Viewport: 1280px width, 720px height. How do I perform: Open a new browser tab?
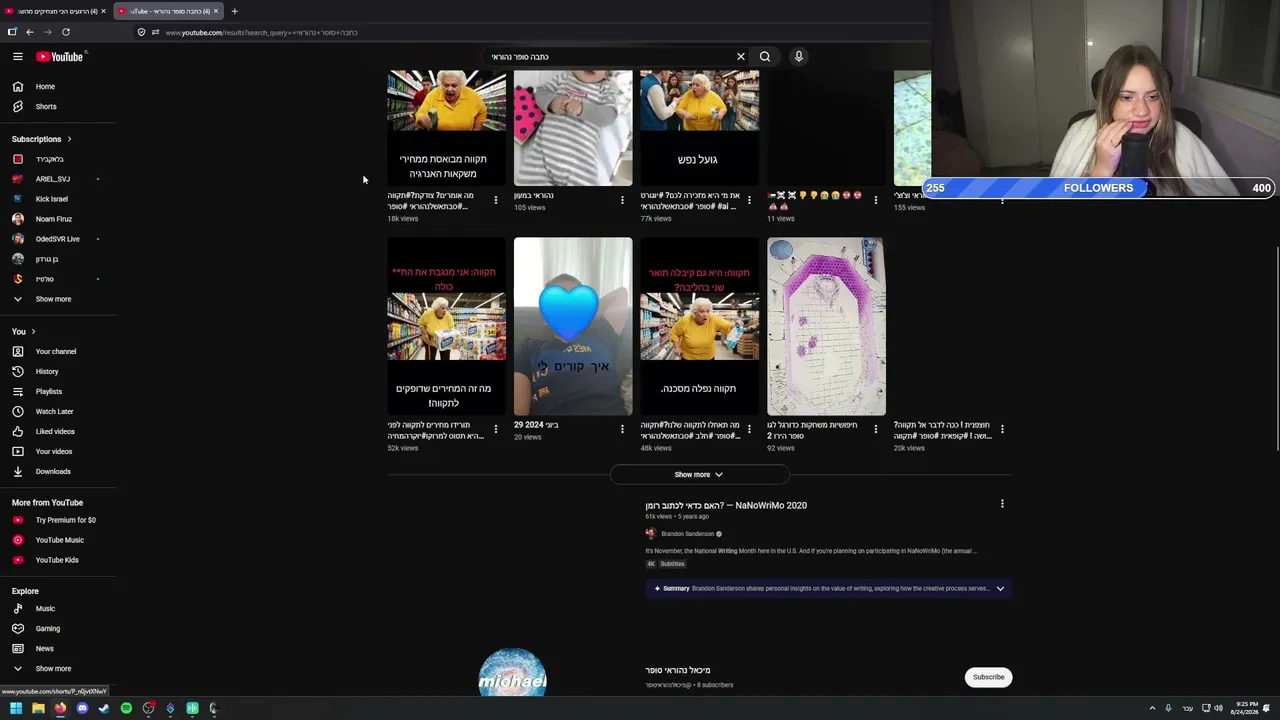point(234,11)
